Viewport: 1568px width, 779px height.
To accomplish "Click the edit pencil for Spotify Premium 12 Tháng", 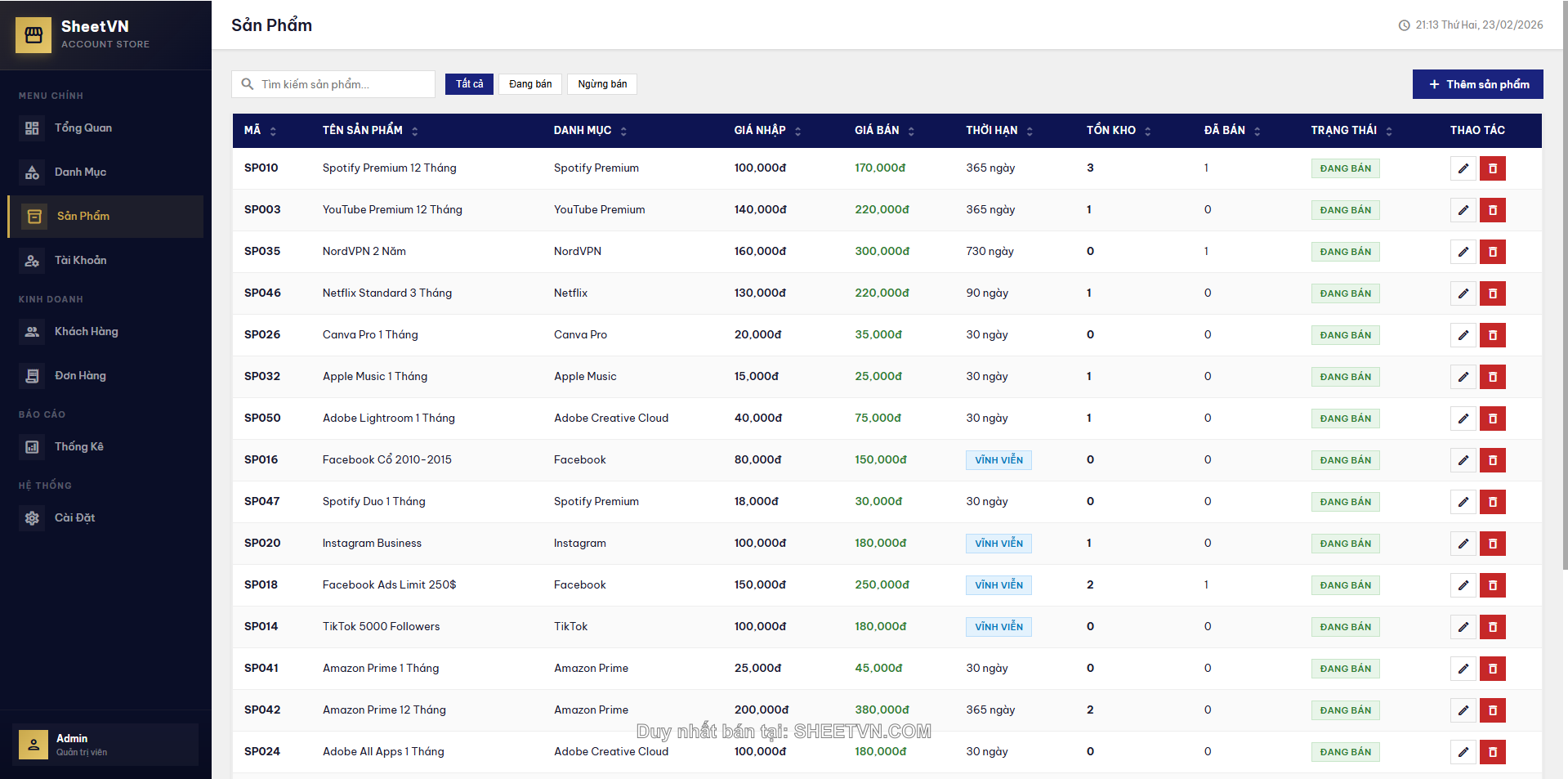I will pyautogui.click(x=1463, y=168).
